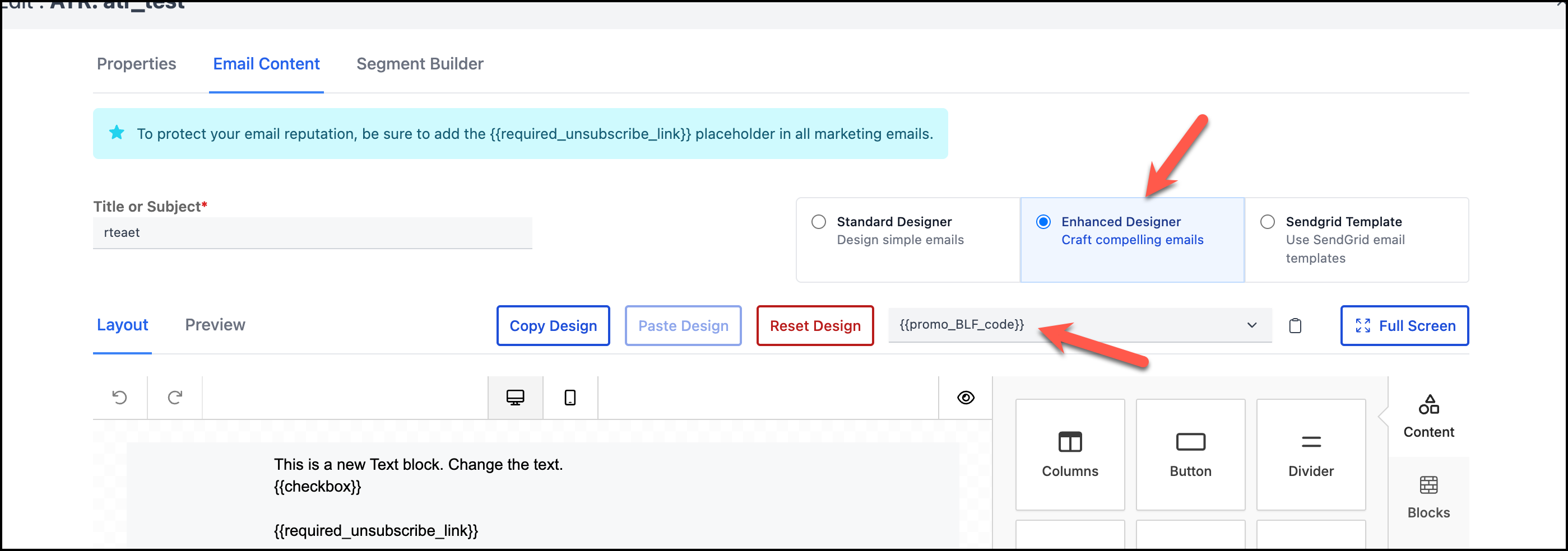Screen dimensions: 1568x551
Task: Select Enhanced Designer radio option
Action: tap(1043, 222)
